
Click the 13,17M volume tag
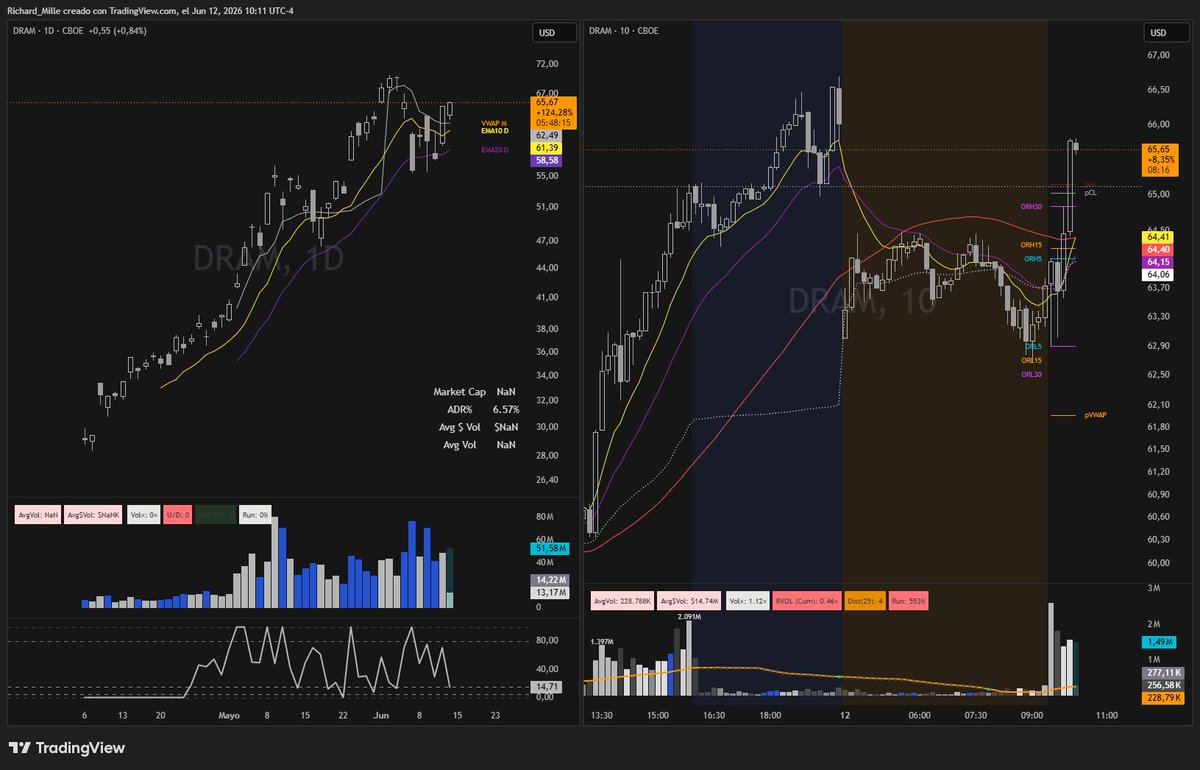(x=551, y=593)
